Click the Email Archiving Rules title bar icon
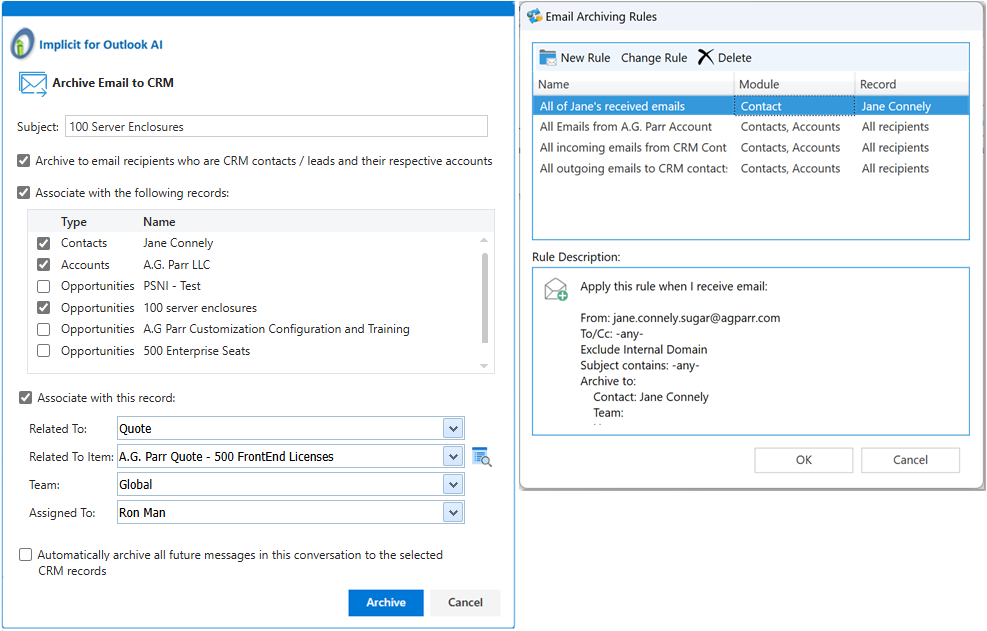Screen dimensions: 987x631 (534, 17)
